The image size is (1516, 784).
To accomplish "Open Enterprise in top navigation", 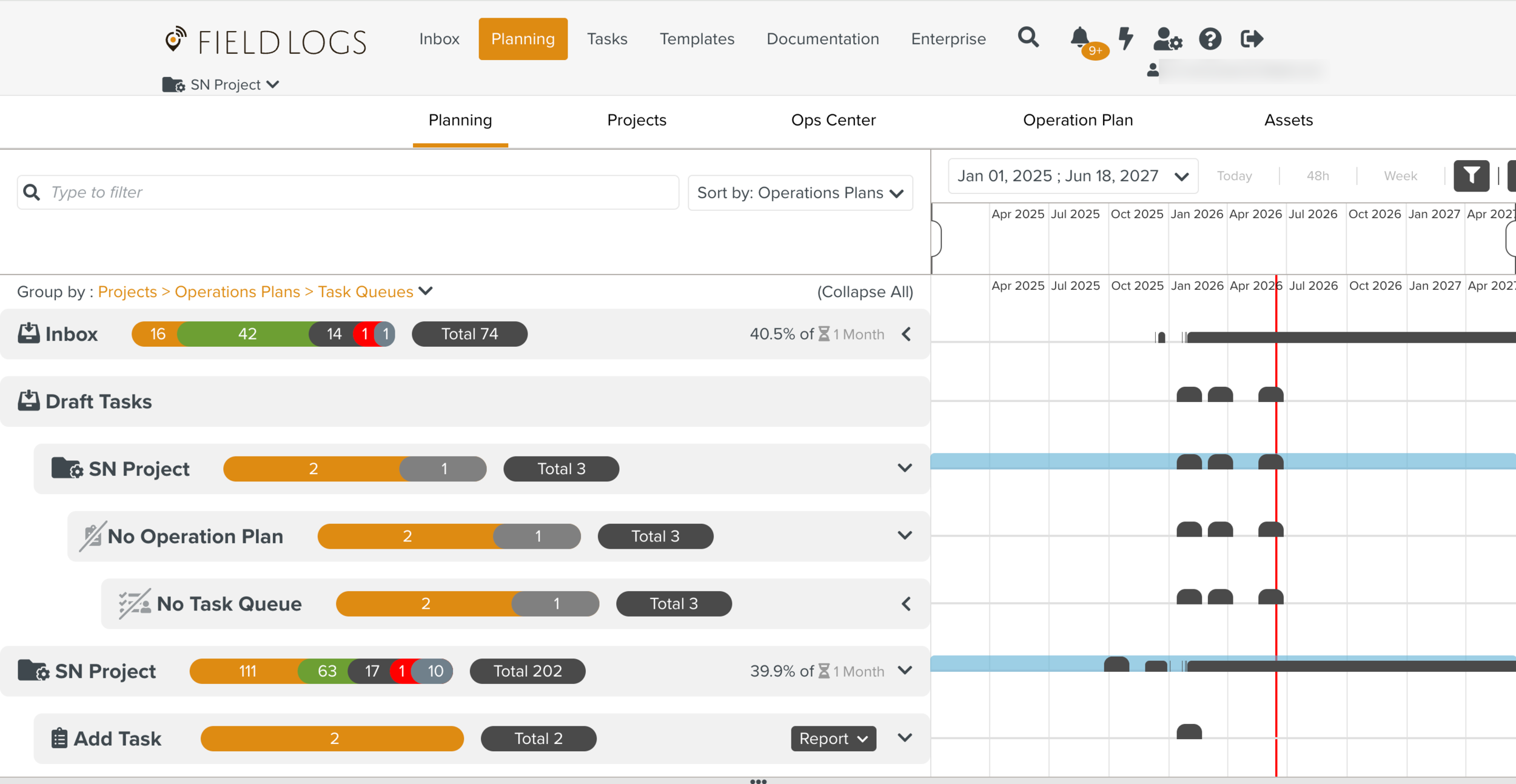I will pyautogui.click(x=948, y=39).
